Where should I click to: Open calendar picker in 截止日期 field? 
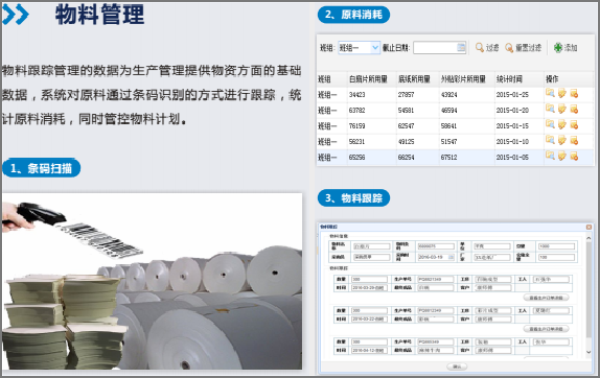pos(461,47)
